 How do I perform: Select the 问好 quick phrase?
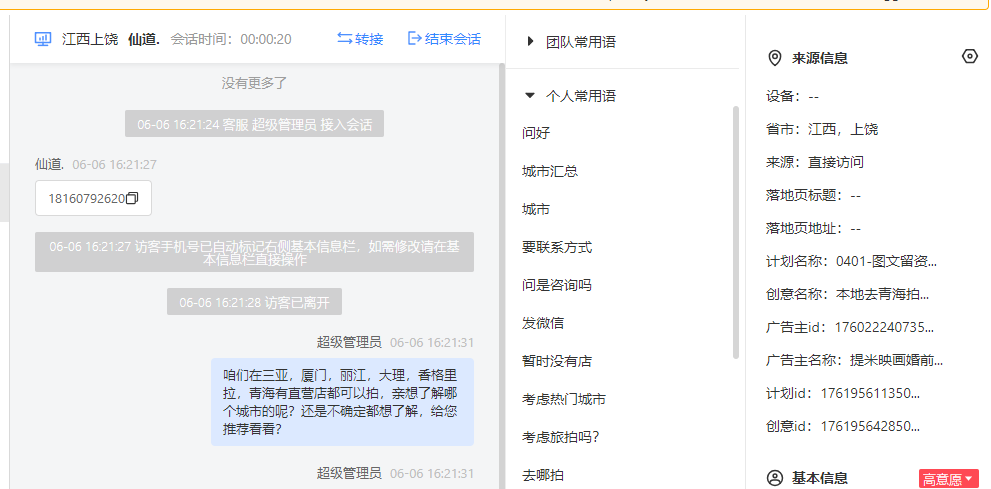click(x=536, y=133)
